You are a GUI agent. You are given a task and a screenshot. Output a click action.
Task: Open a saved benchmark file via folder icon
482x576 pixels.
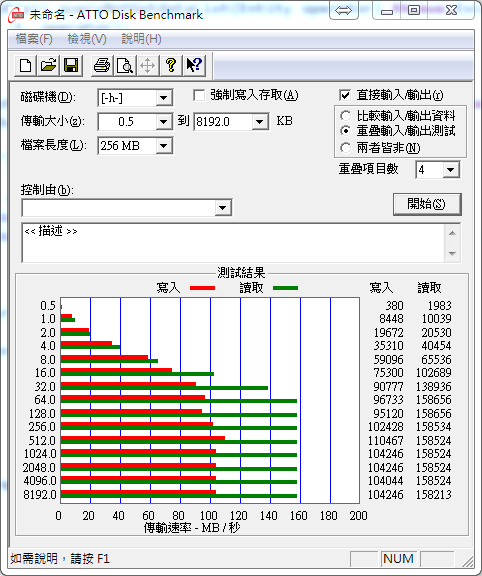tap(48, 66)
